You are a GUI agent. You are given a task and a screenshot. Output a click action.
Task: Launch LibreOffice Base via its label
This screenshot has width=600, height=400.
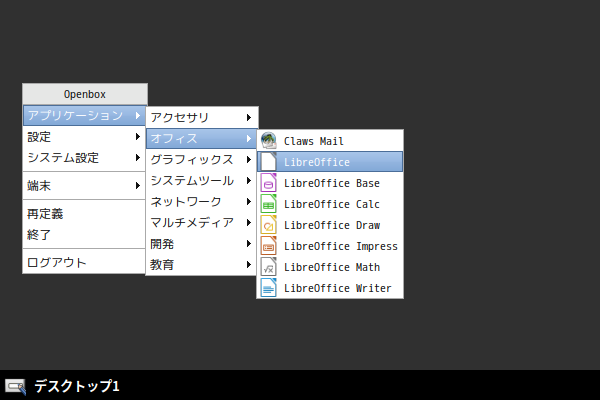332,183
